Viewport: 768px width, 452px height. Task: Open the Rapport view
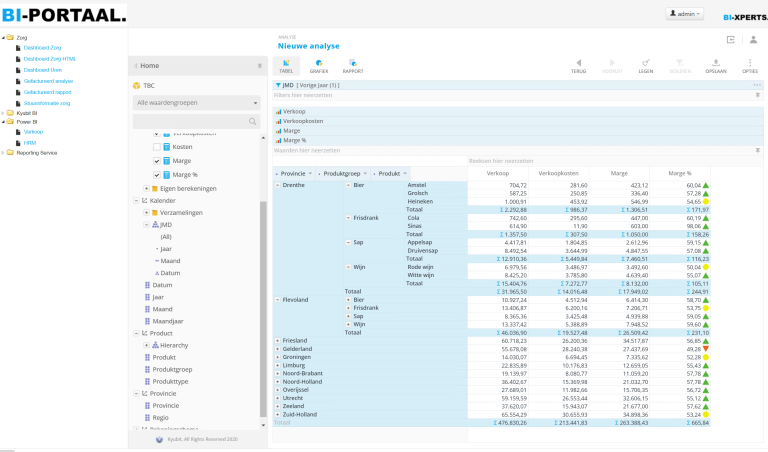coord(353,65)
